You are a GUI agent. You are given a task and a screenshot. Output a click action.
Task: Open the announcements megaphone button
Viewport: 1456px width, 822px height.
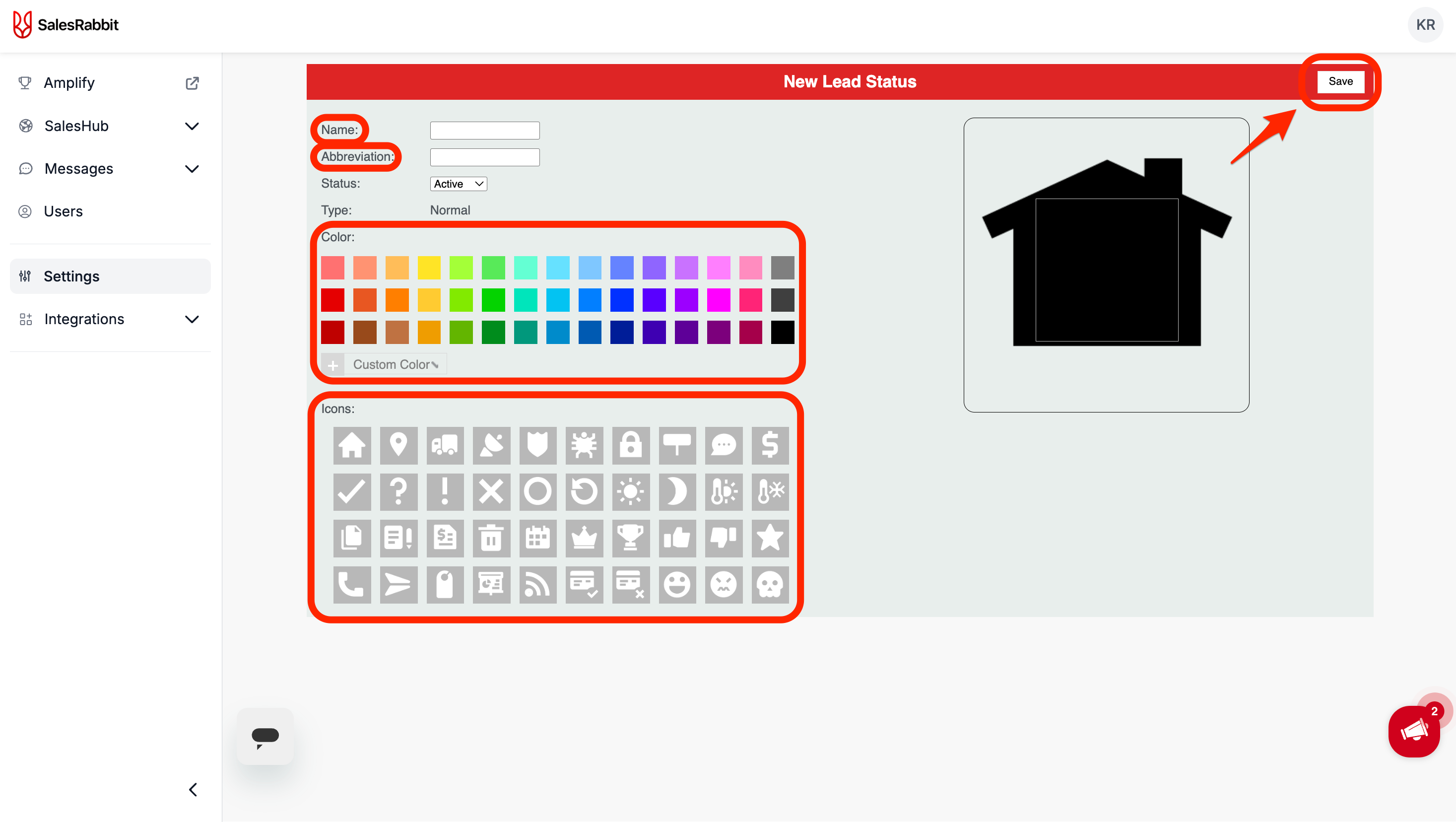click(x=1414, y=731)
